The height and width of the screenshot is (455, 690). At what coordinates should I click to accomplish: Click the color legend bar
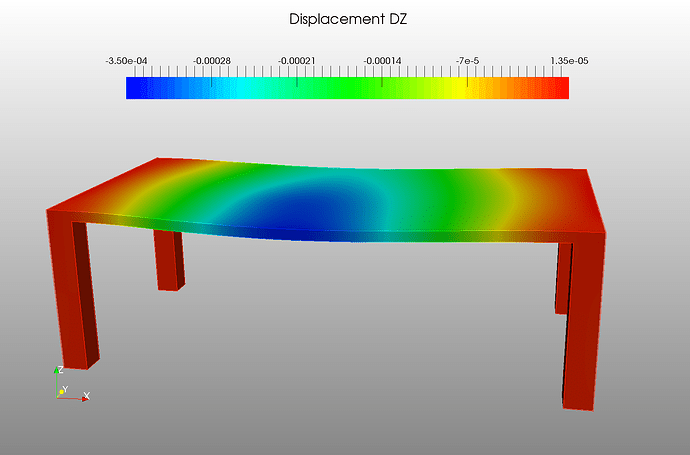[x=347, y=88]
